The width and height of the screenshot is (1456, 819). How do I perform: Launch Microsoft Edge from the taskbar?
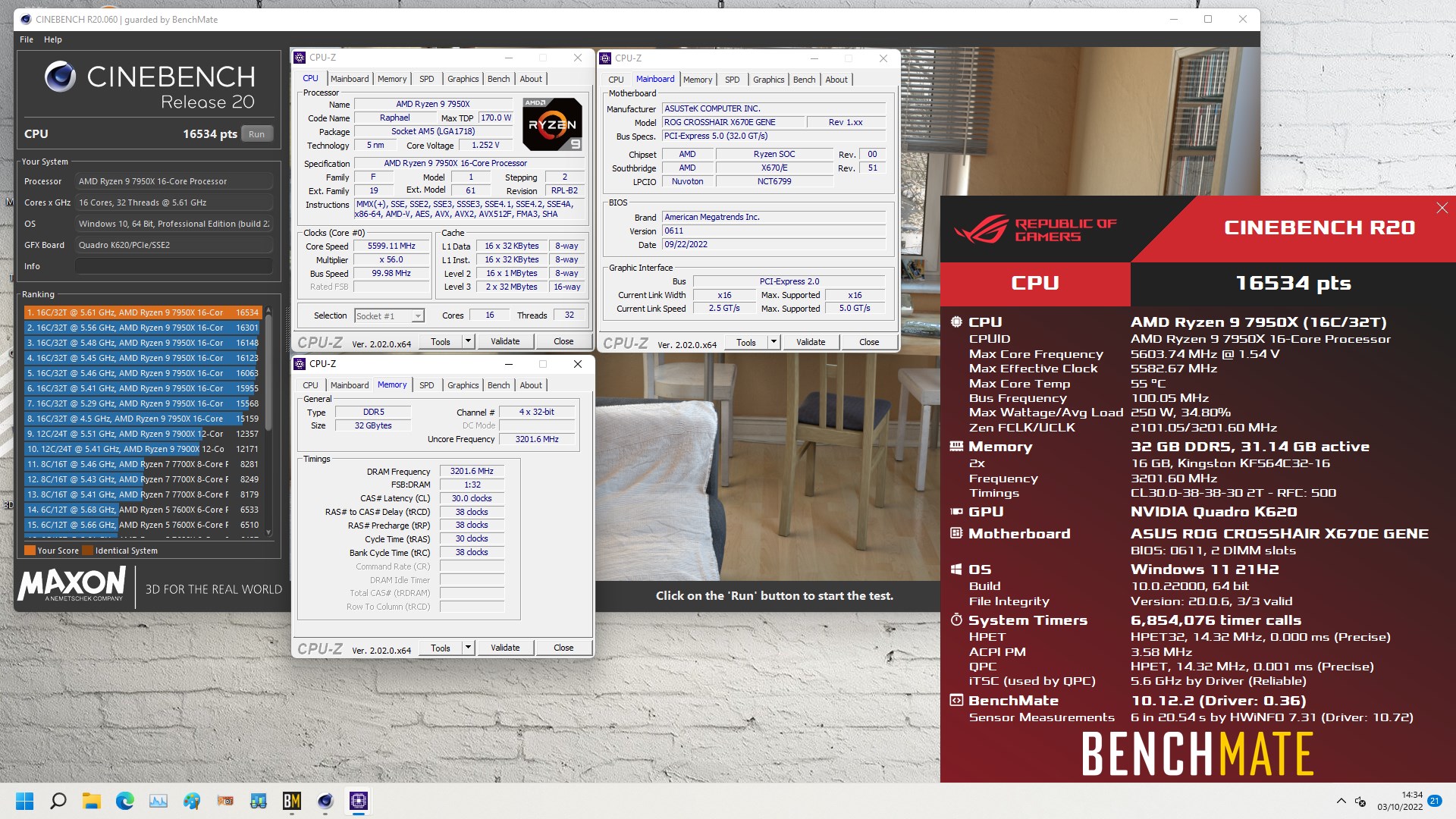(125, 801)
